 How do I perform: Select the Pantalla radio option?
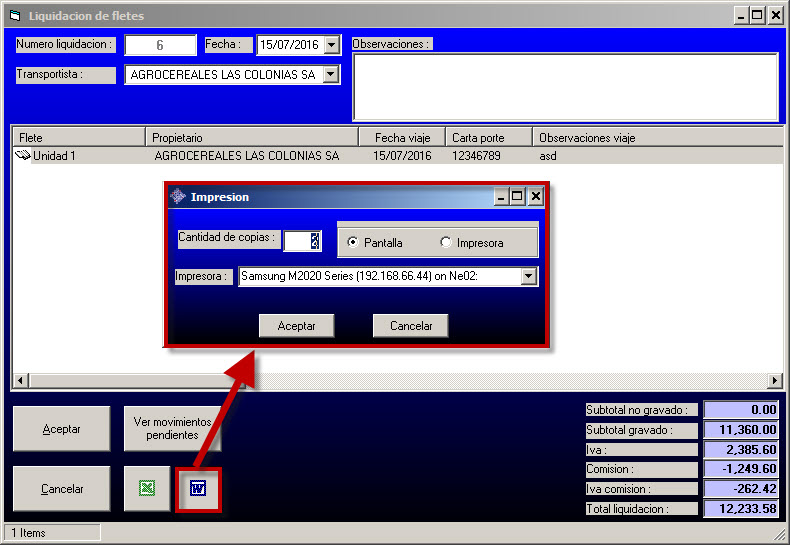(352, 243)
